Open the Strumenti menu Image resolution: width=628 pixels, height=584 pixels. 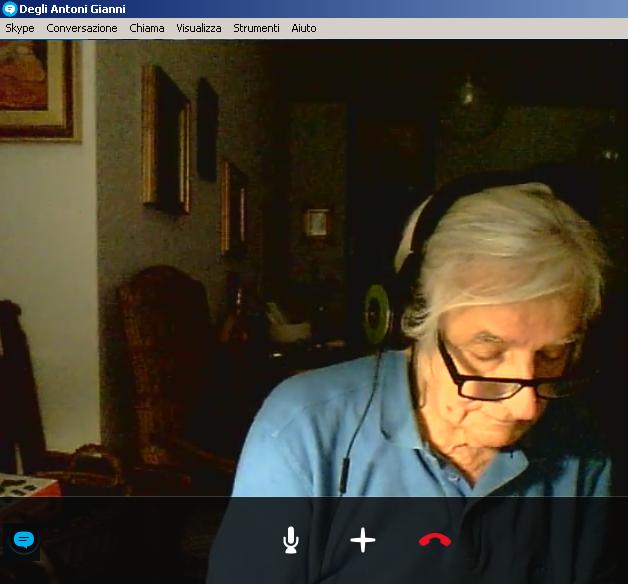[x=256, y=28]
